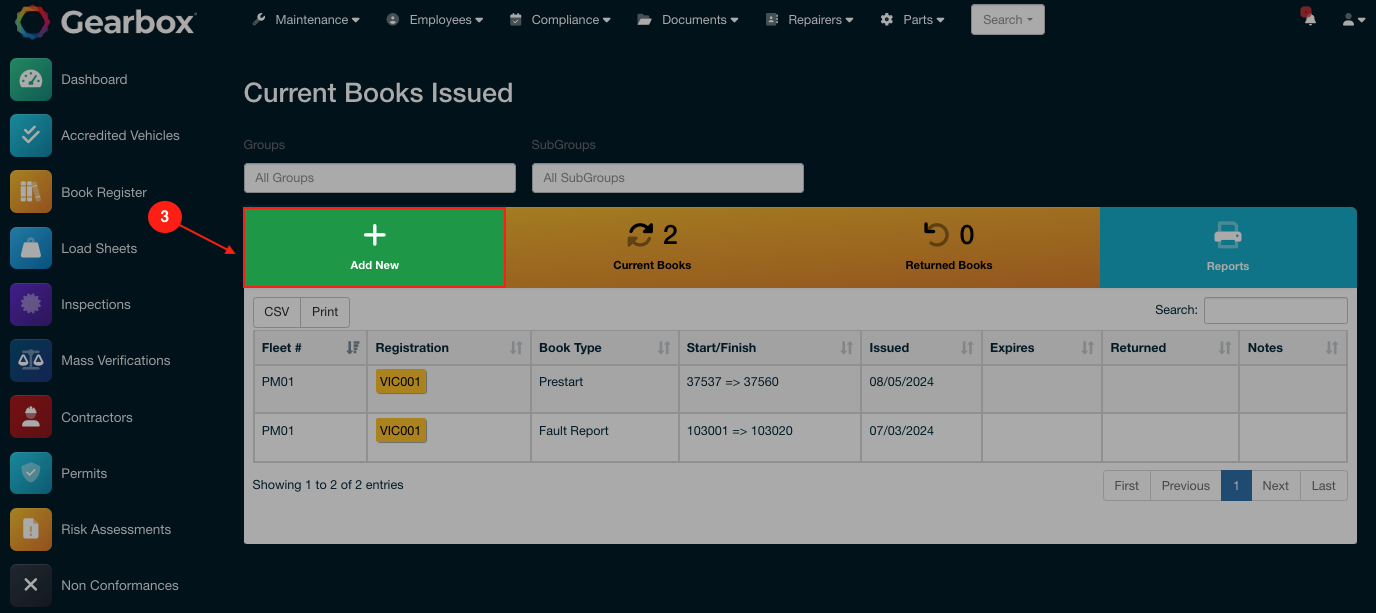The width and height of the screenshot is (1376, 613).
Task: Sort table by Book Type column
Action: click(x=604, y=348)
